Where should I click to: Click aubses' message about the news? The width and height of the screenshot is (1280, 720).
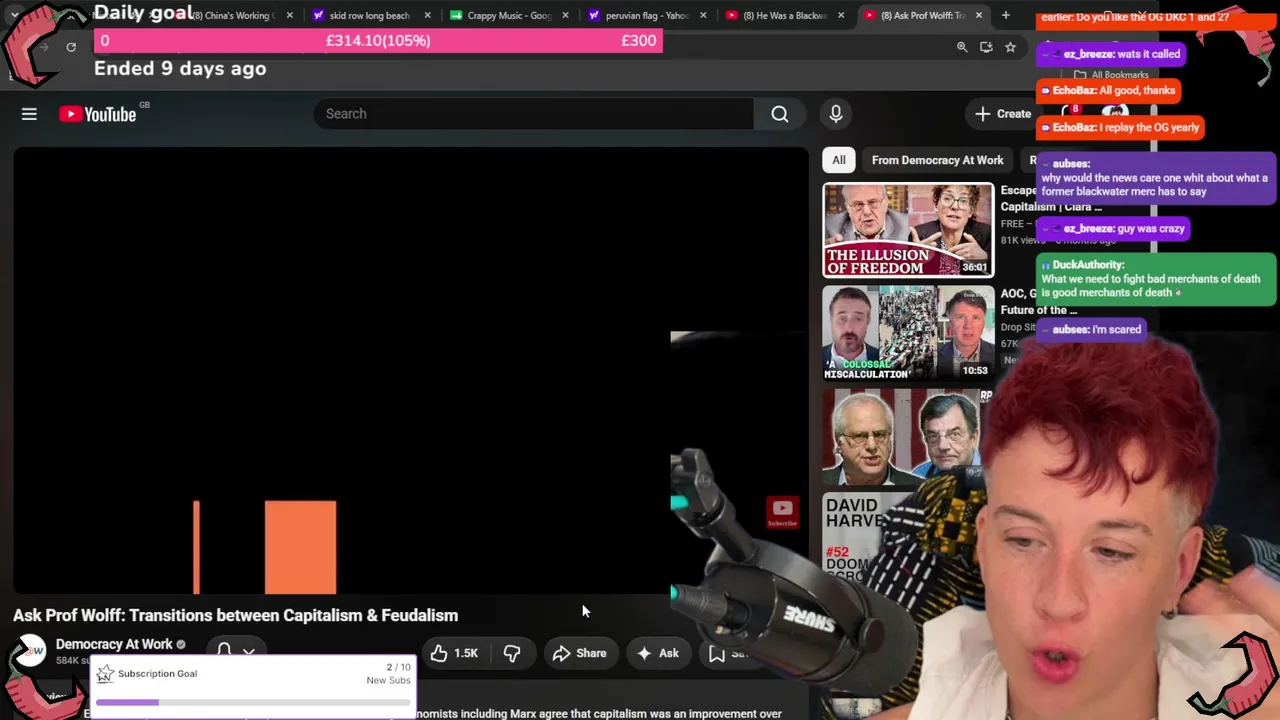click(x=1155, y=177)
